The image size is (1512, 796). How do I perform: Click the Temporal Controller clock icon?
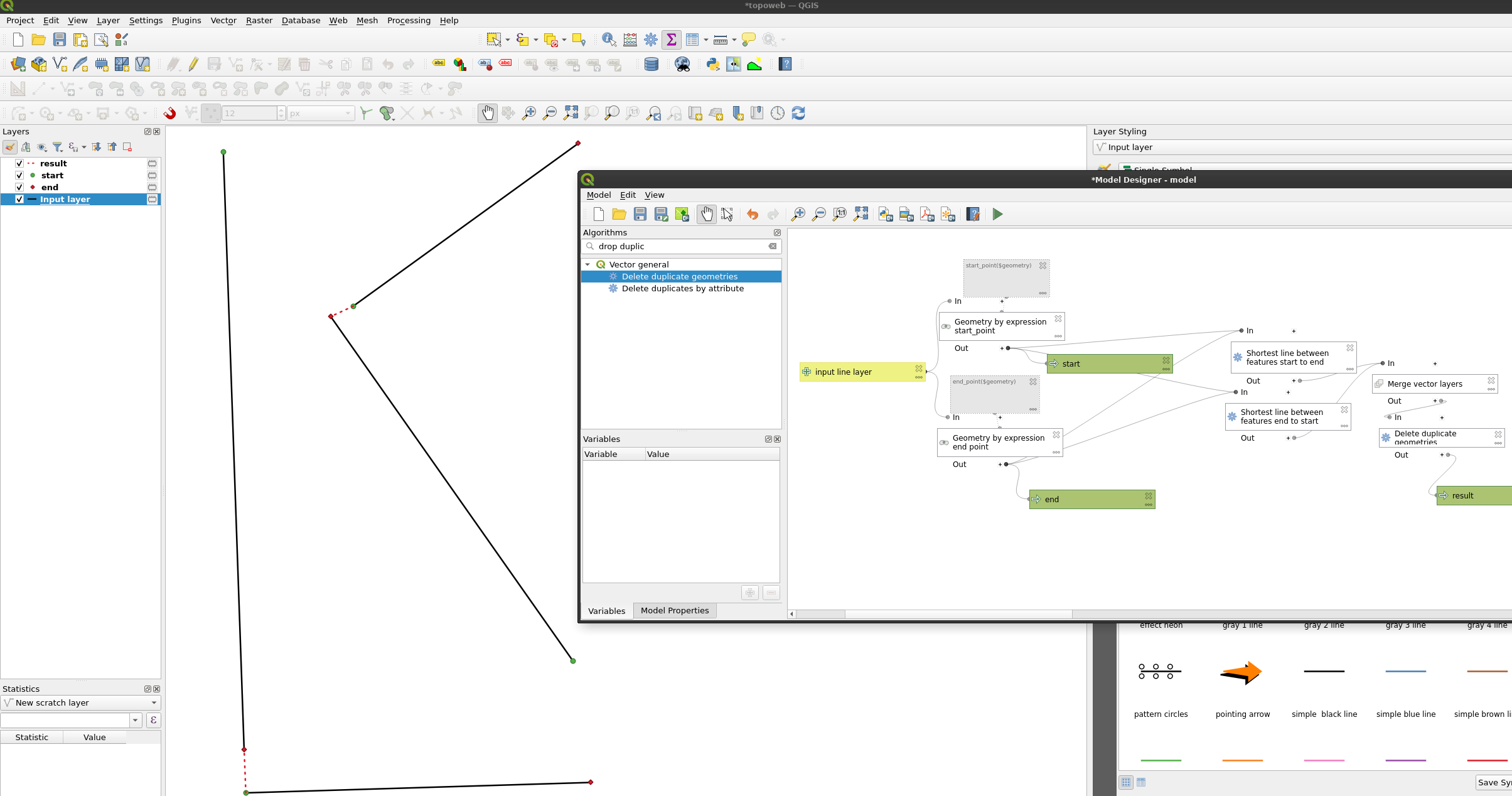coord(778,113)
